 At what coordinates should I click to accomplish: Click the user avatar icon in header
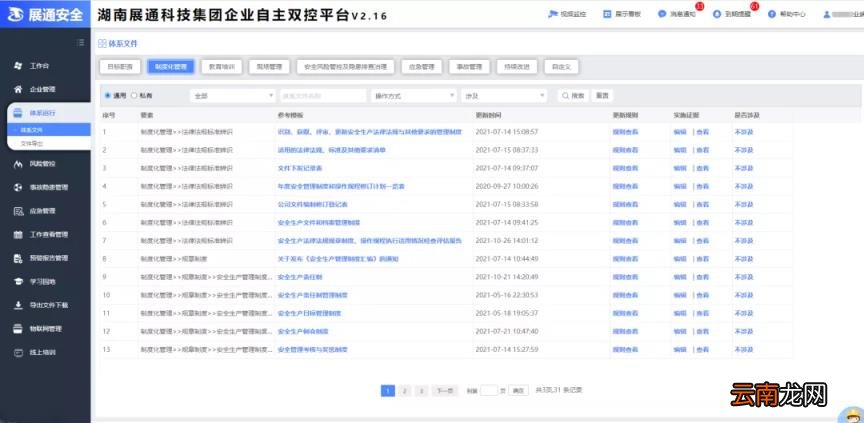827,14
